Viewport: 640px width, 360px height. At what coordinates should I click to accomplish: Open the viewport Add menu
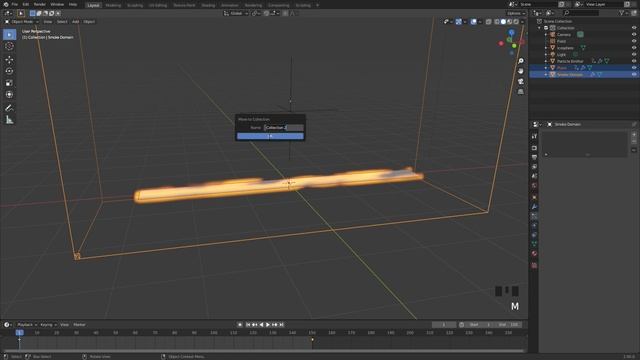pos(76,22)
